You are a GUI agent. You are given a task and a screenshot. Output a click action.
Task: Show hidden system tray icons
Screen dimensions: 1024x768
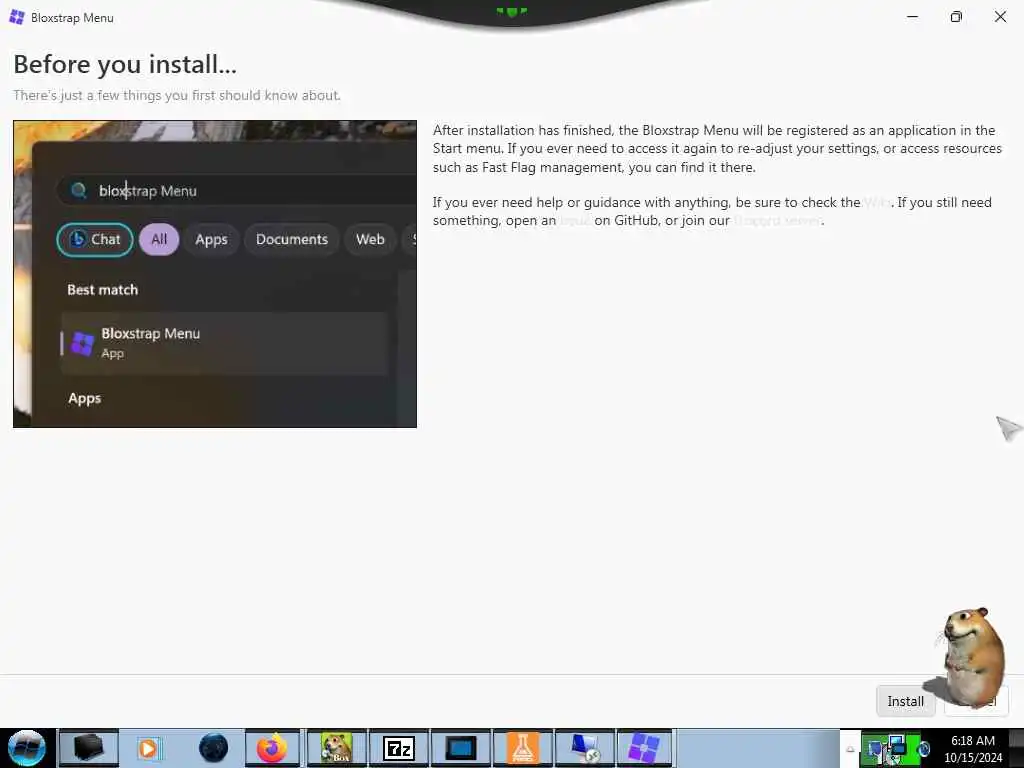850,749
